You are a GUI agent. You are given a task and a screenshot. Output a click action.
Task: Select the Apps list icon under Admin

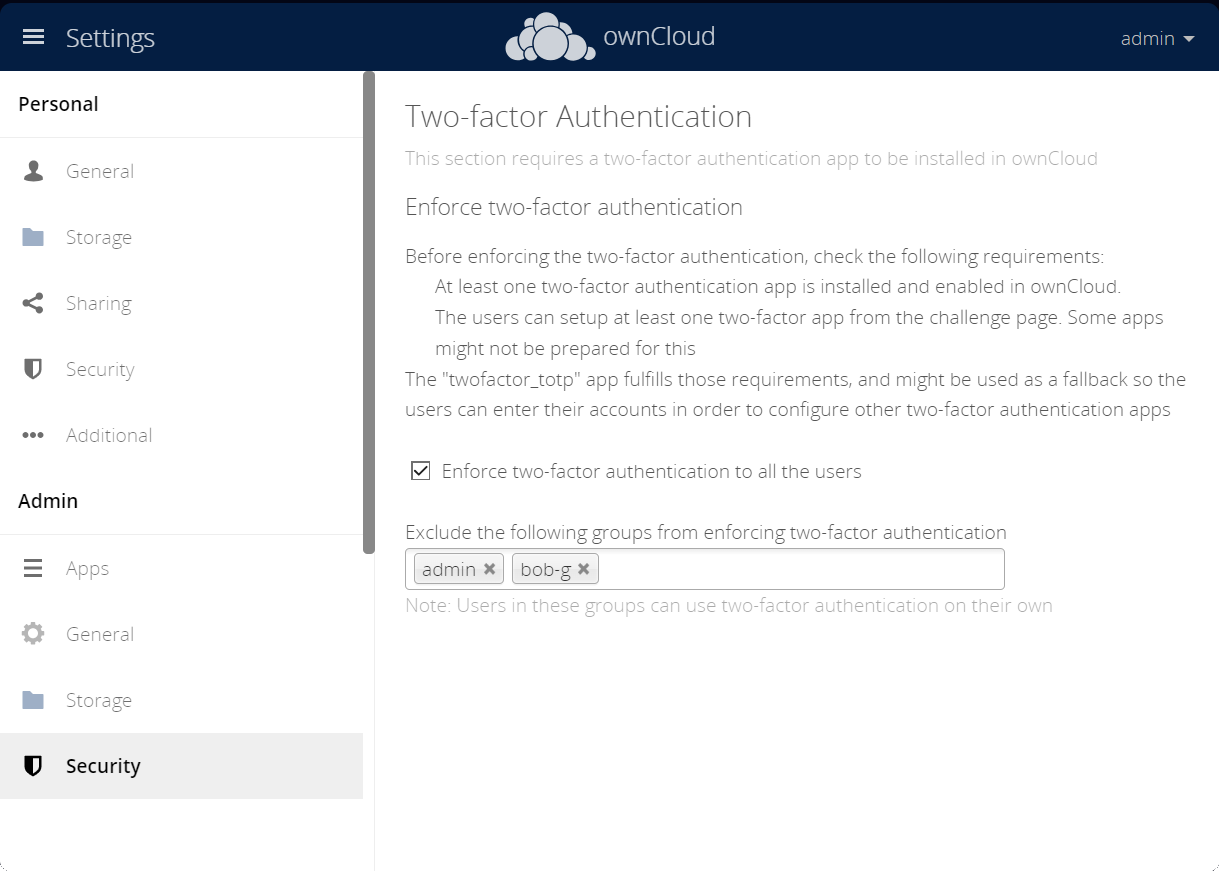click(32, 567)
